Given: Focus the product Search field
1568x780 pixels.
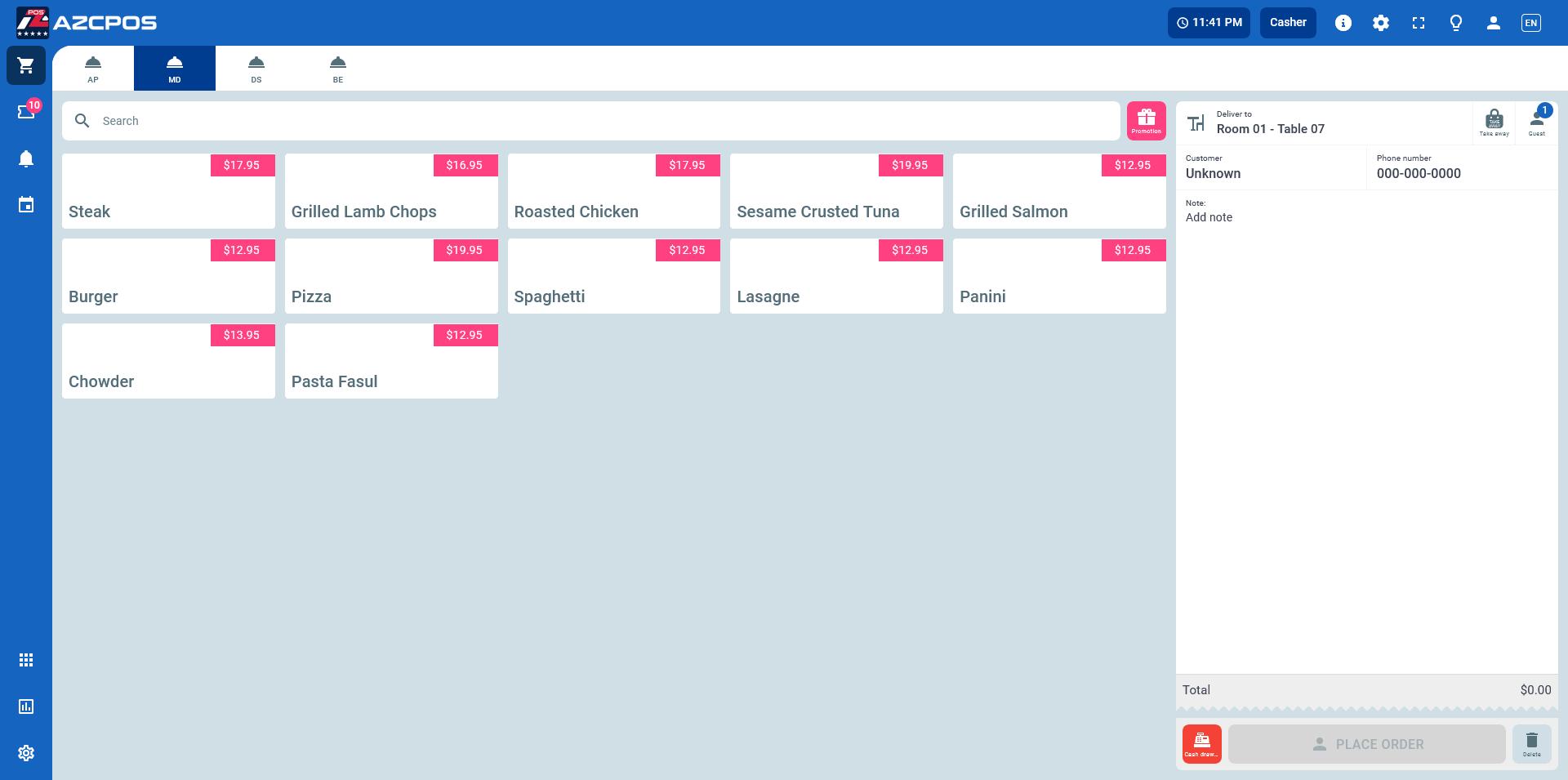Looking at the screenshot, I should (591, 121).
